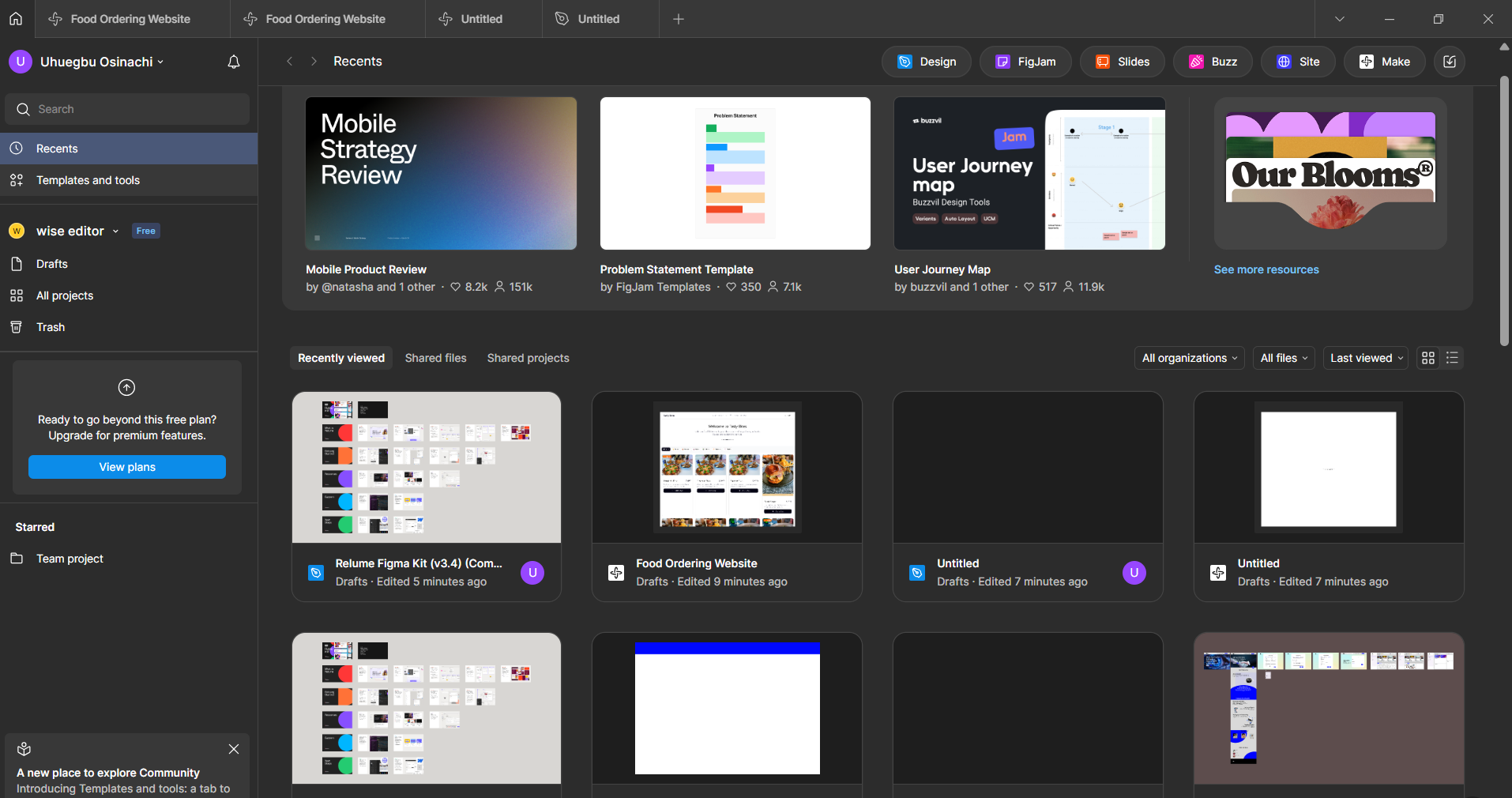This screenshot has height=798, width=1512.
Task: Open See more resources link
Action: pyautogui.click(x=1266, y=269)
